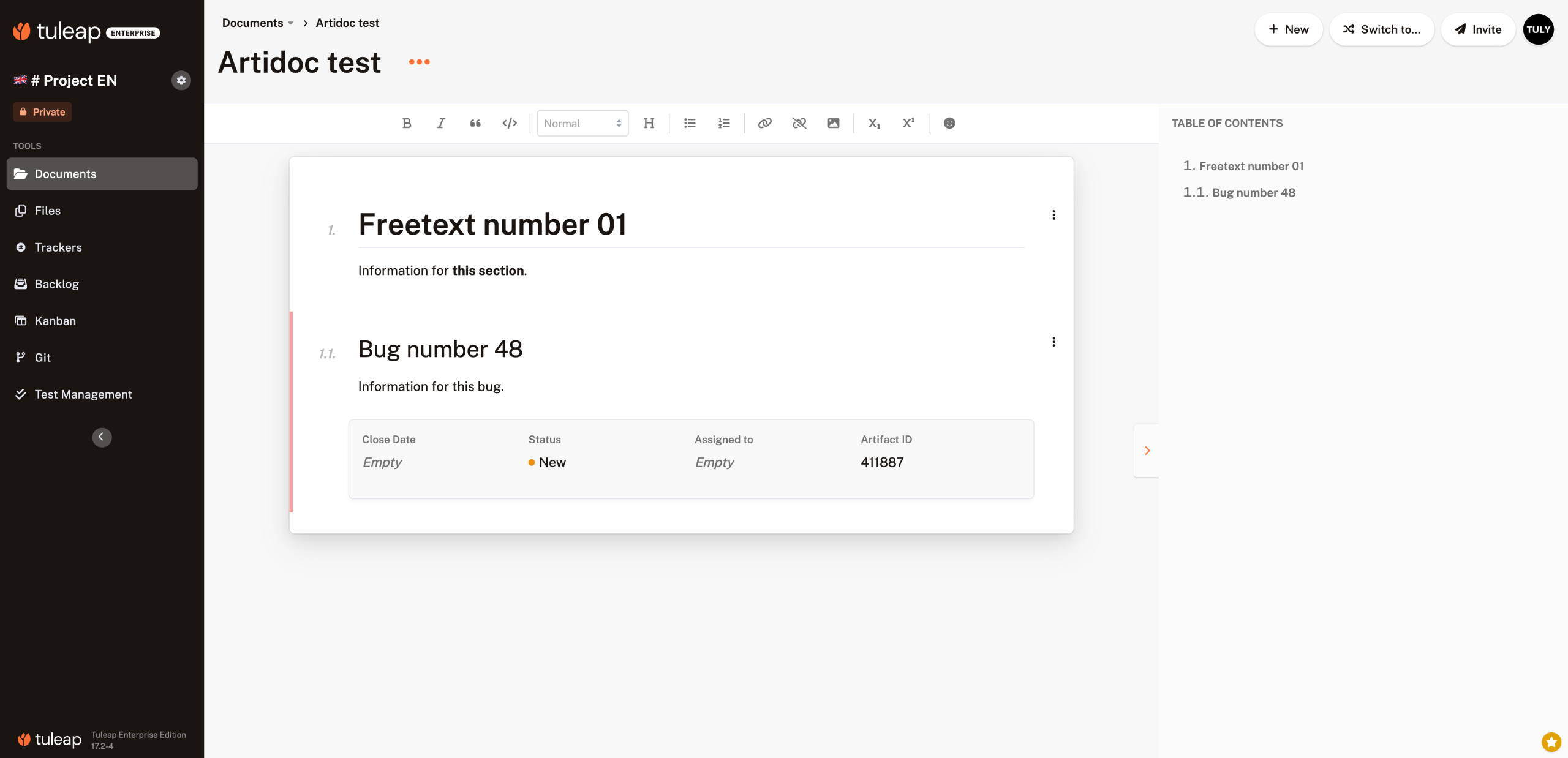Image resolution: width=1568 pixels, height=758 pixels.
Task: Collapse the table of contents panel
Action: click(1147, 451)
